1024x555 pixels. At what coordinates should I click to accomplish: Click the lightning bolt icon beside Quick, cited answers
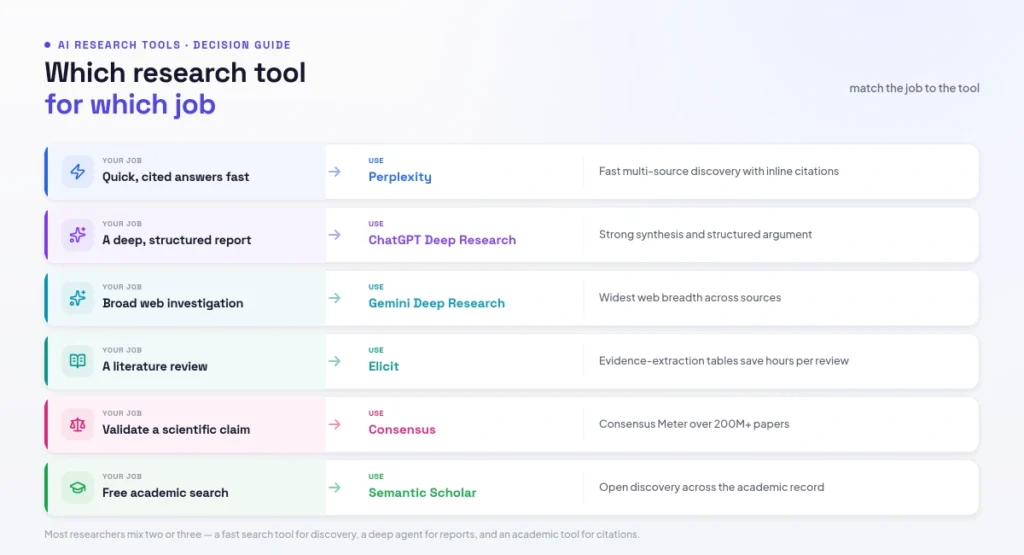click(78, 172)
